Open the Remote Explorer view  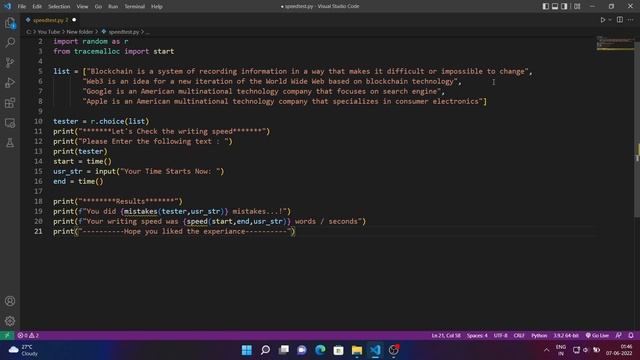pyautogui.click(x=10, y=123)
